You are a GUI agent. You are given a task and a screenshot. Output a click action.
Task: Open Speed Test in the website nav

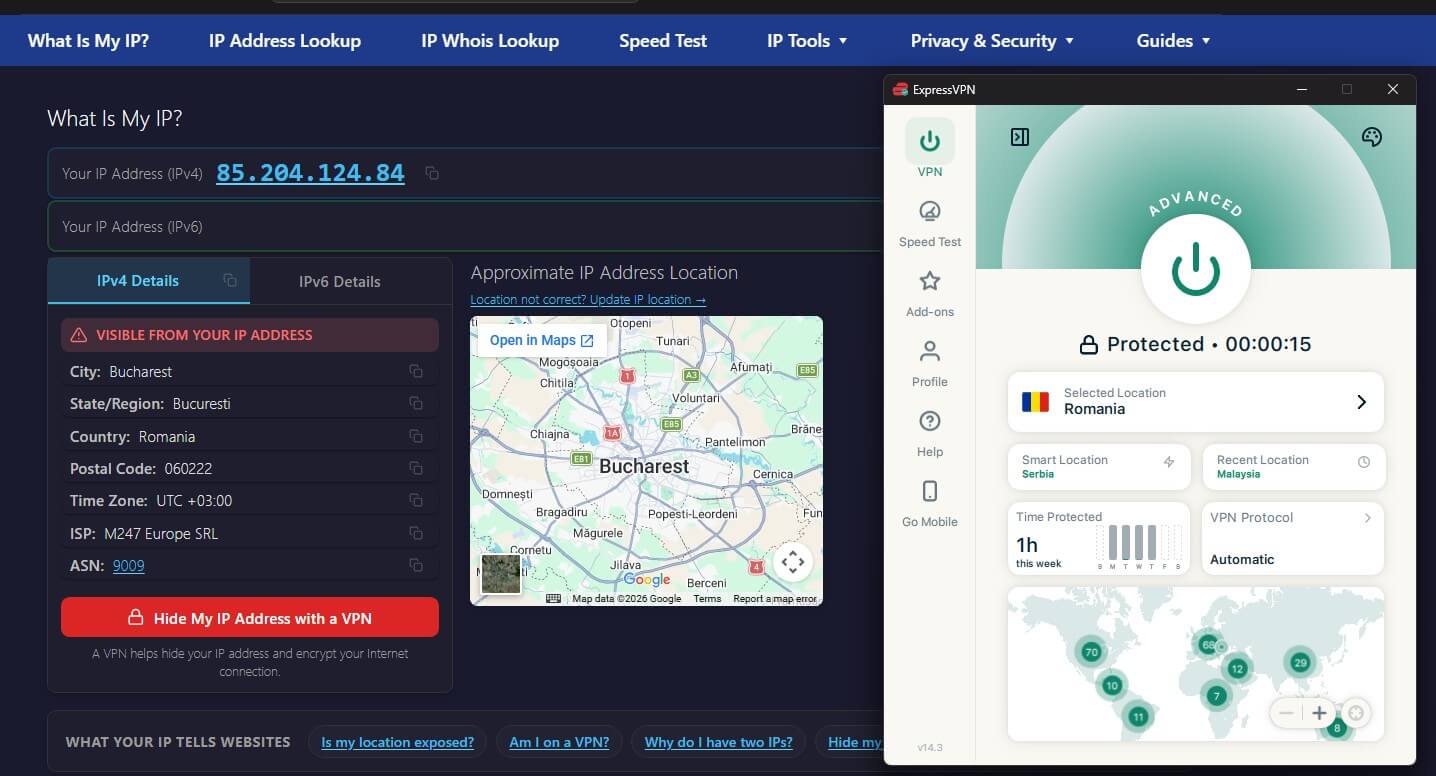[x=663, y=41]
